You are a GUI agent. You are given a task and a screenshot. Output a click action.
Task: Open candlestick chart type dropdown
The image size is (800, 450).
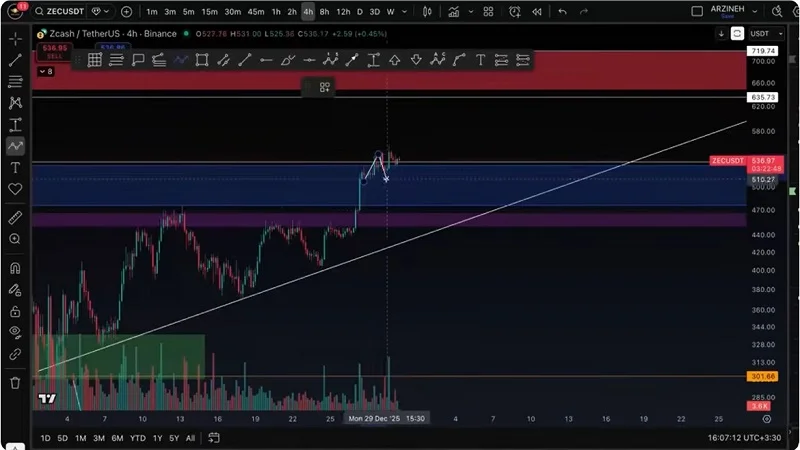point(427,12)
